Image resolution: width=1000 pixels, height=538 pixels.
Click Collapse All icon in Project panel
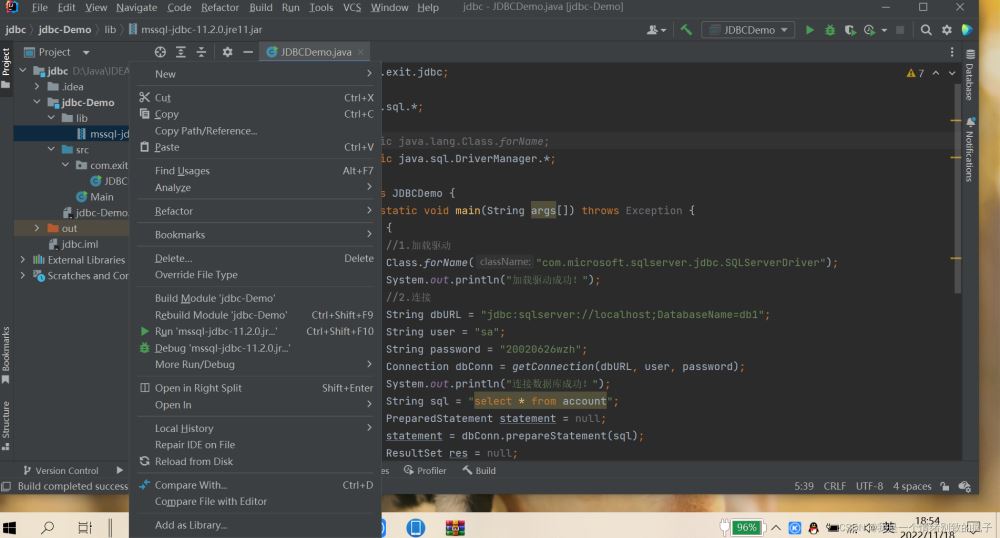tap(201, 52)
